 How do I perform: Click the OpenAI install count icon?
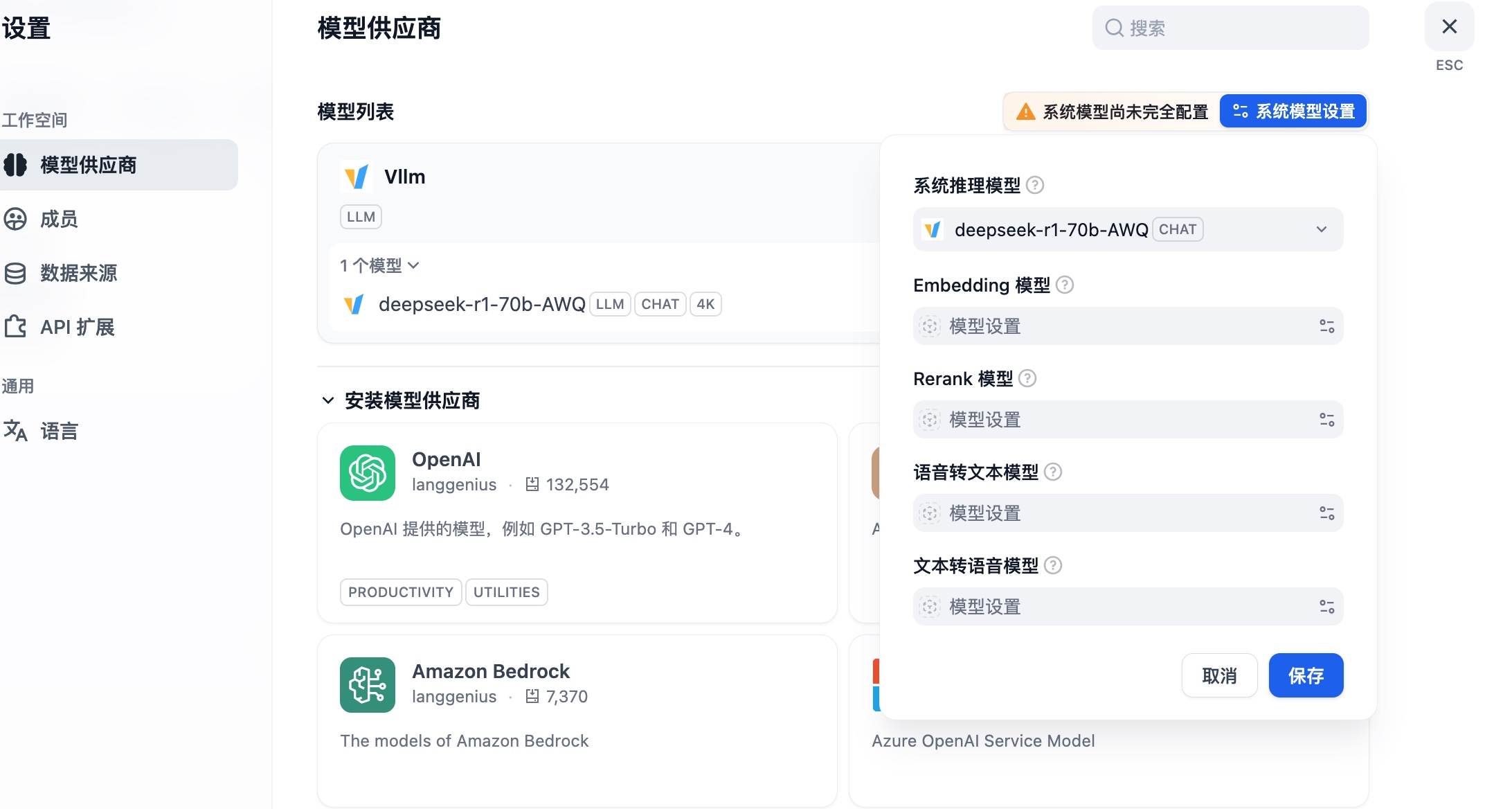pyautogui.click(x=532, y=484)
